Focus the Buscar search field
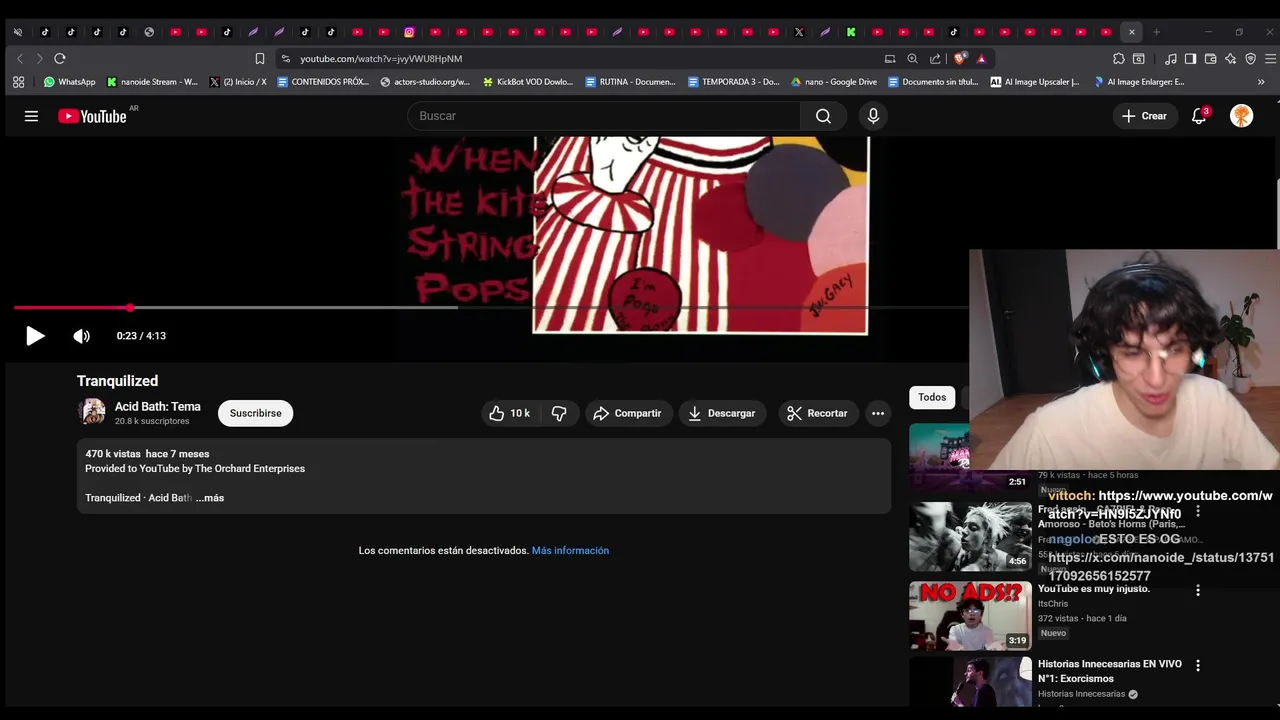The width and height of the screenshot is (1280, 720). pos(603,116)
